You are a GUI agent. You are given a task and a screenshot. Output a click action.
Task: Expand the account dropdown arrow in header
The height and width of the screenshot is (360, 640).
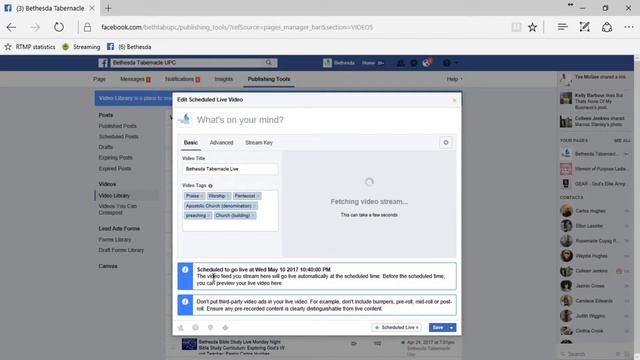coord(457,63)
